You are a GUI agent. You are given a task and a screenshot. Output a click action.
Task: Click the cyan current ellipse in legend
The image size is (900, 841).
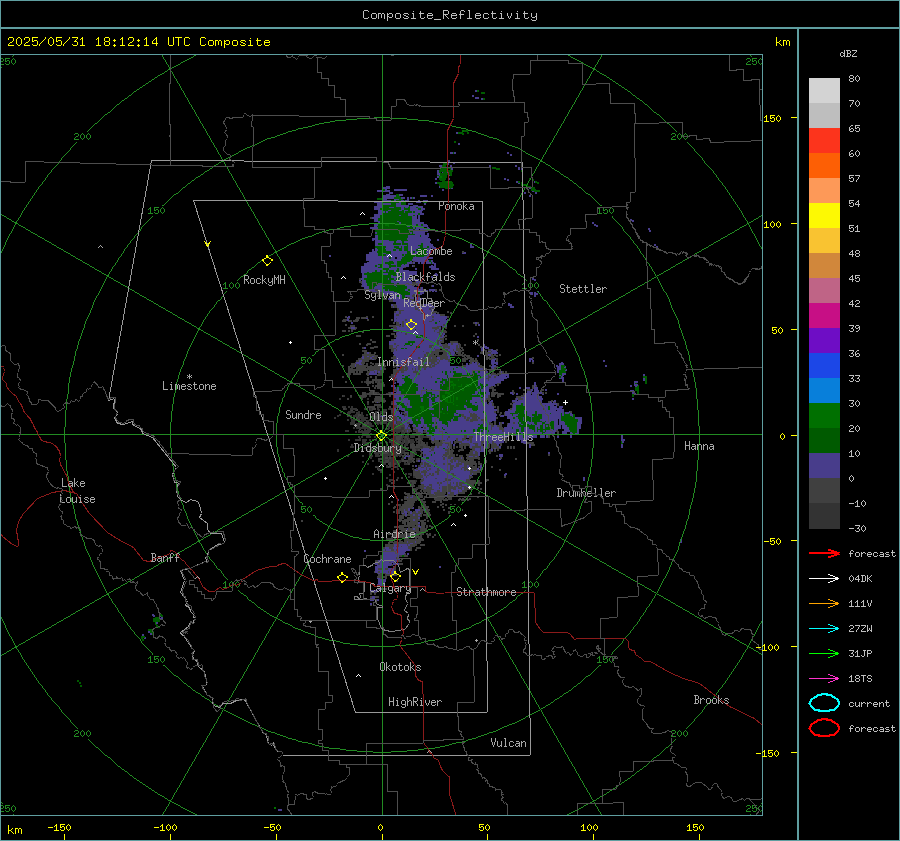tap(824, 703)
